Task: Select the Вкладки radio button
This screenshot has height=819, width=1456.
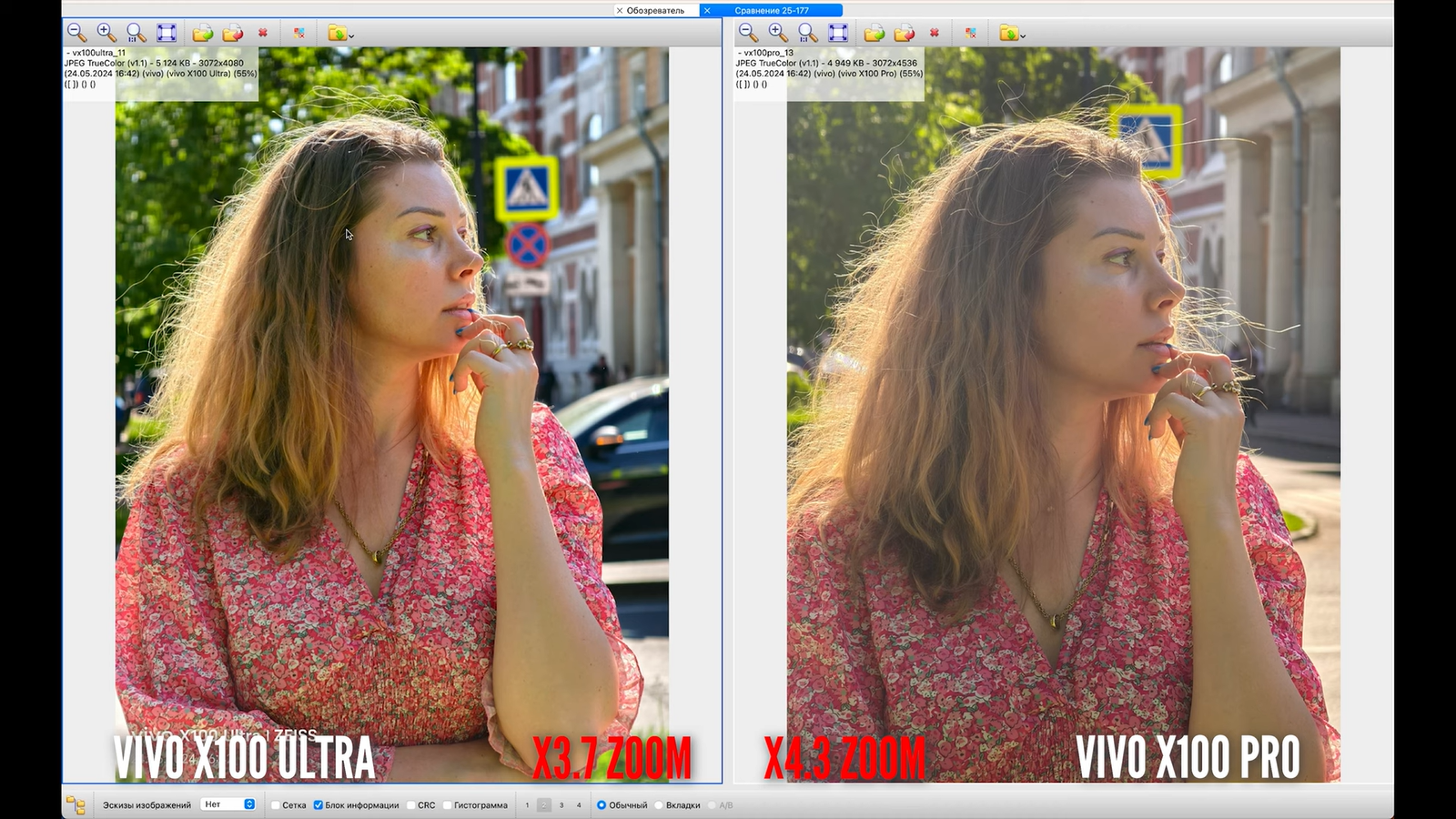Action: [x=659, y=805]
